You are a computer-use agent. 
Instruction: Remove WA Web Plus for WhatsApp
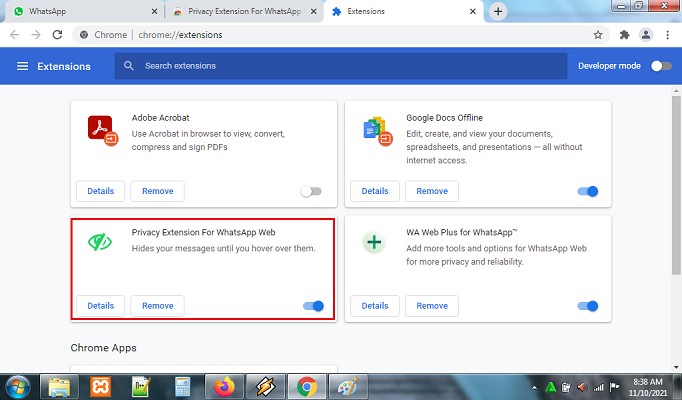(x=432, y=306)
